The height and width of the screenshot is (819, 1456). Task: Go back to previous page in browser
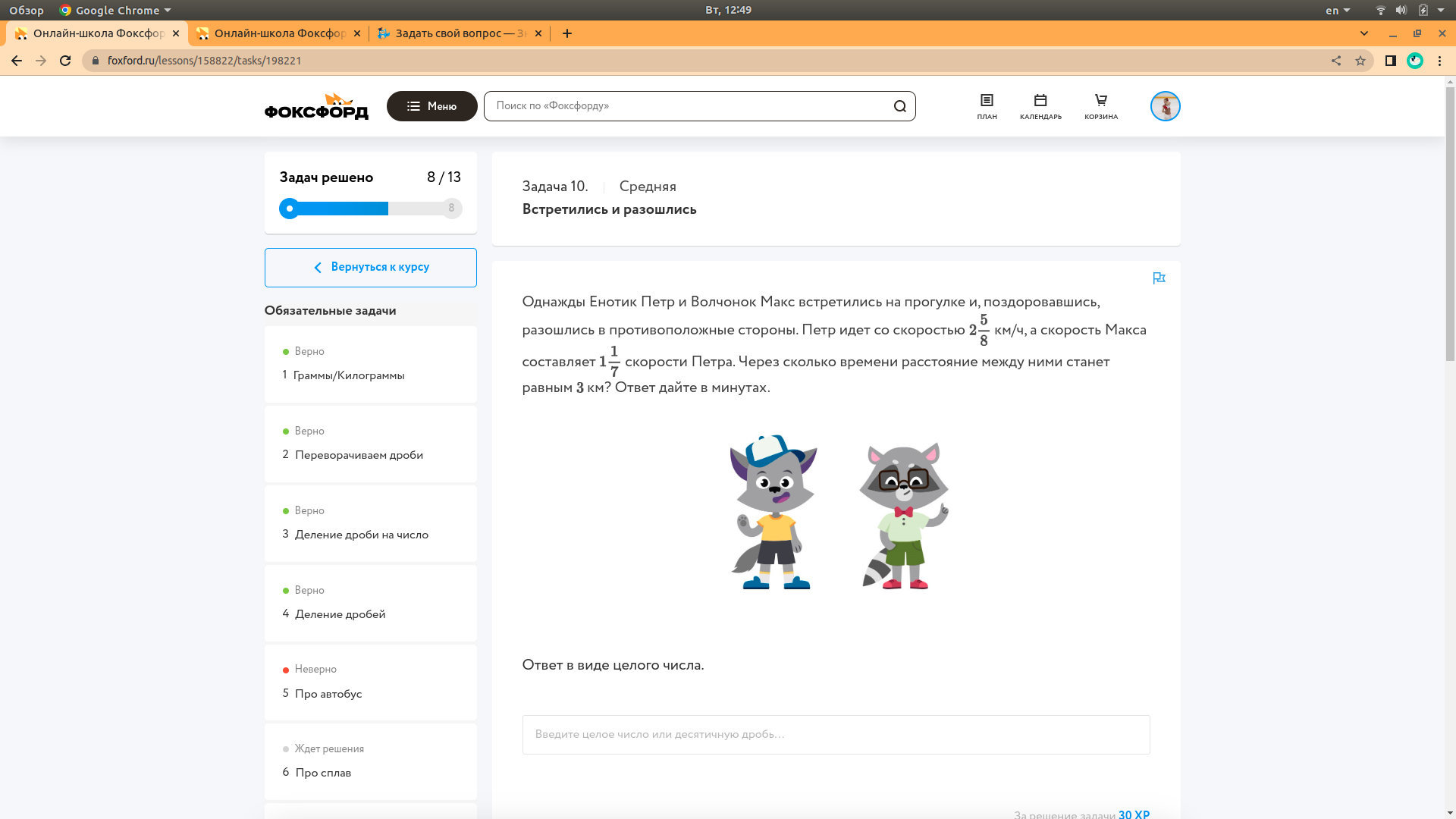[17, 61]
